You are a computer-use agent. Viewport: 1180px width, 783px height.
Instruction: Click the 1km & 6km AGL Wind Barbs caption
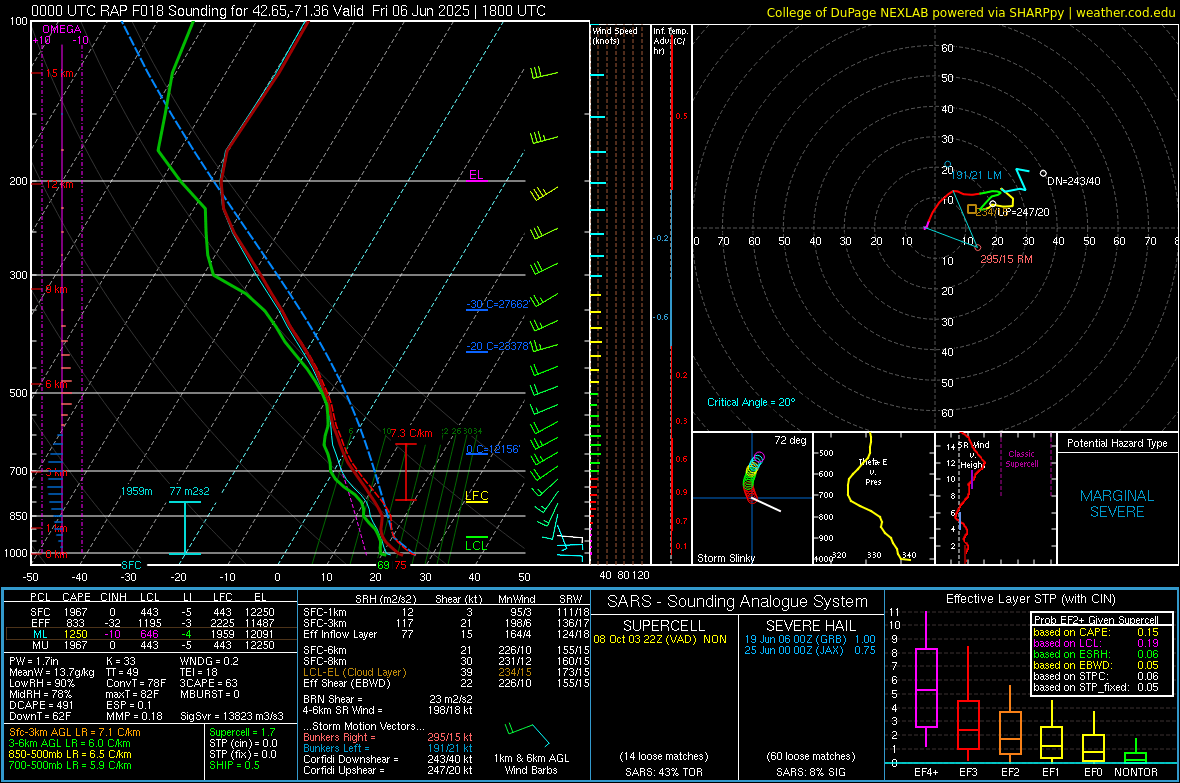pyautogui.click(x=531, y=764)
